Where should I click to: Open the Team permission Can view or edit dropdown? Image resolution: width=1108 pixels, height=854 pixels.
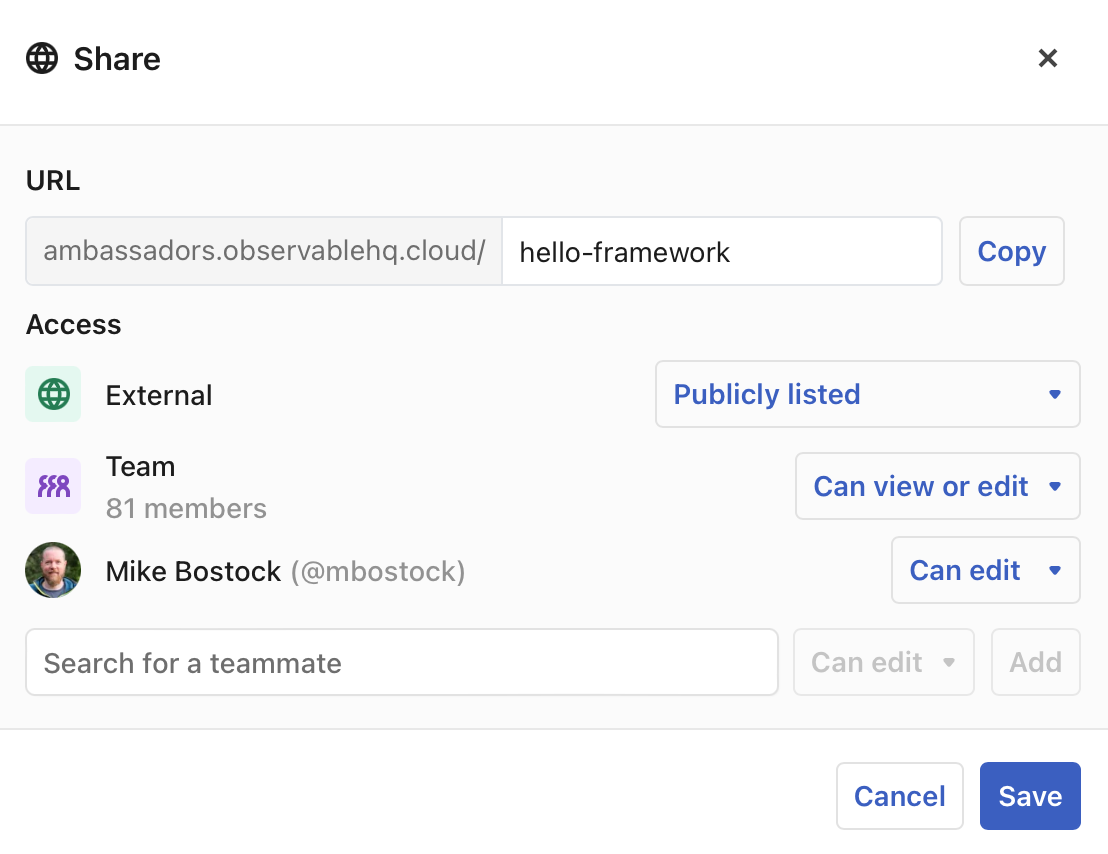(x=937, y=486)
